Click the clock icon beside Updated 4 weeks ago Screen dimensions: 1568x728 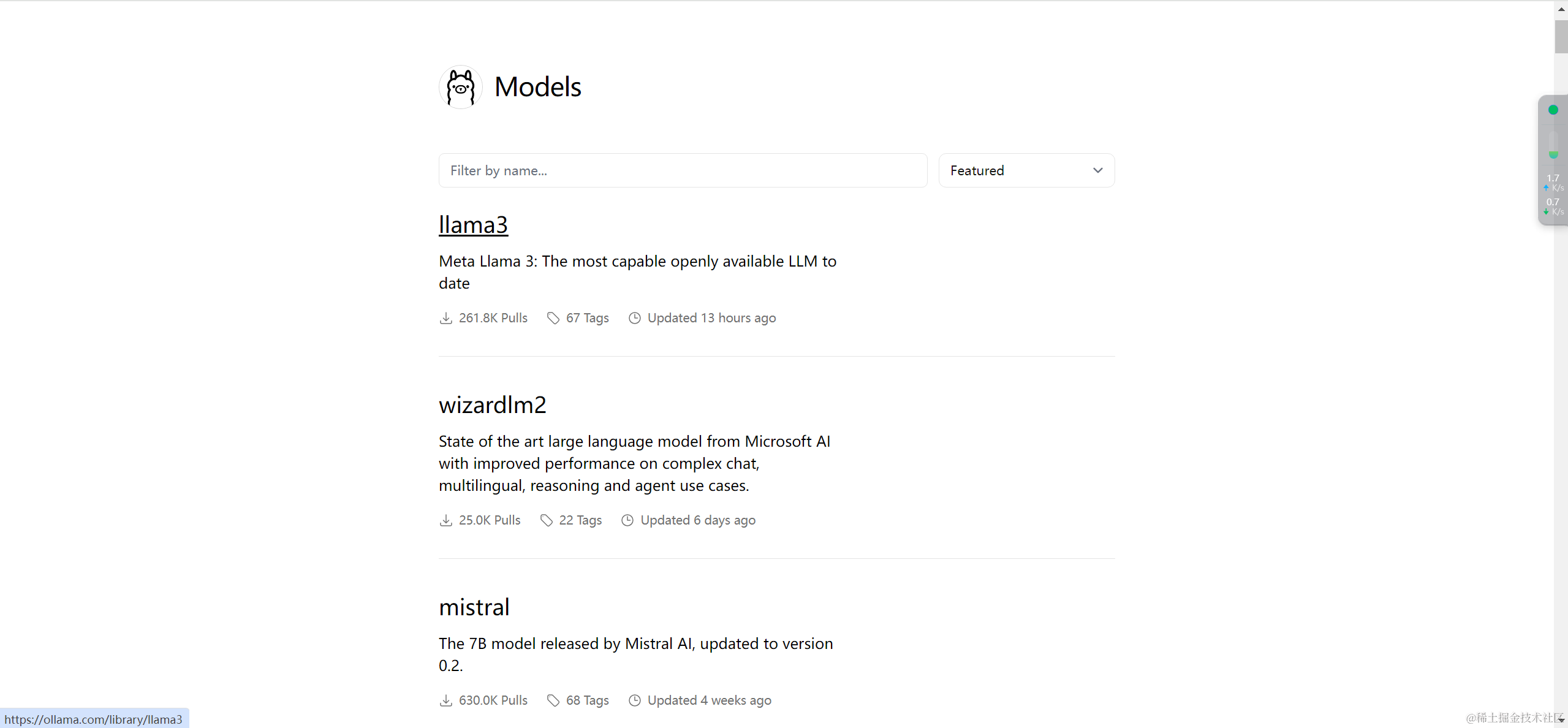click(x=635, y=700)
